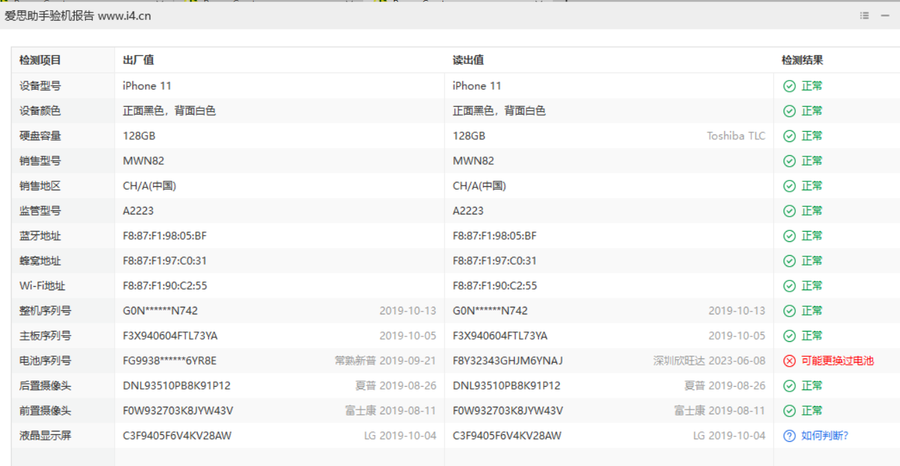Minimize the 爱思助手验机报告 window
This screenshot has height=466, width=900.
[x=885, y=16]
